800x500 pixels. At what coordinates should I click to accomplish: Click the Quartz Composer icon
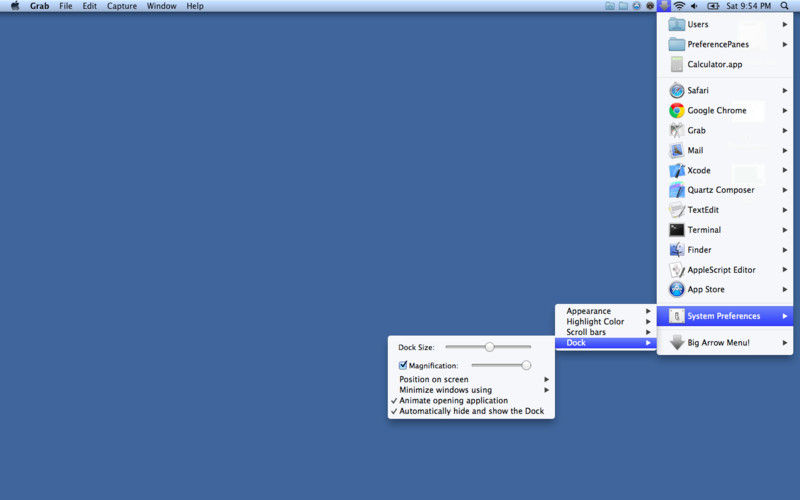pos(677,190)
